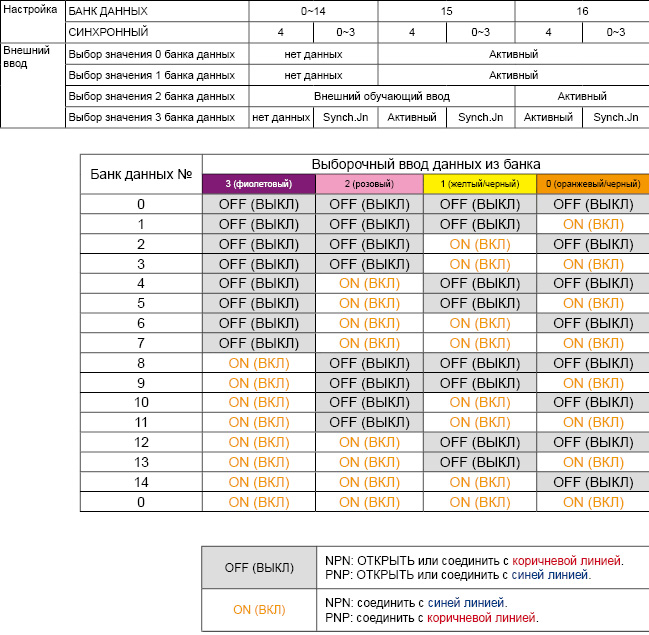Click 'Выборочный ввод данных из банка' heading
This screenshot has height=635, width=649.
pos(425,164)
